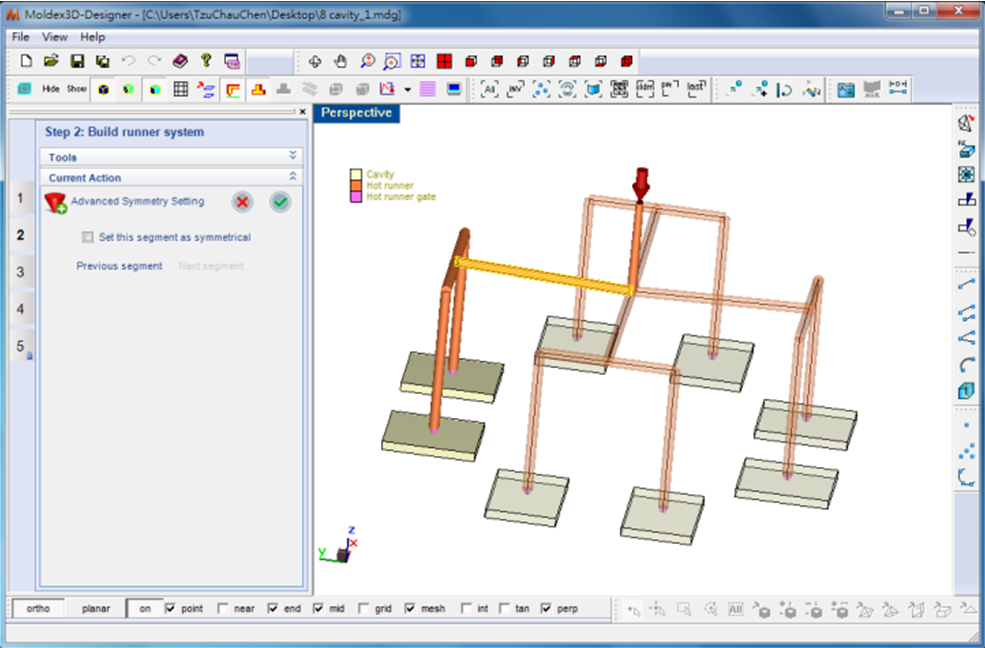Open dropdown arrow next to chart icon
985x648 pixels.
408,90
